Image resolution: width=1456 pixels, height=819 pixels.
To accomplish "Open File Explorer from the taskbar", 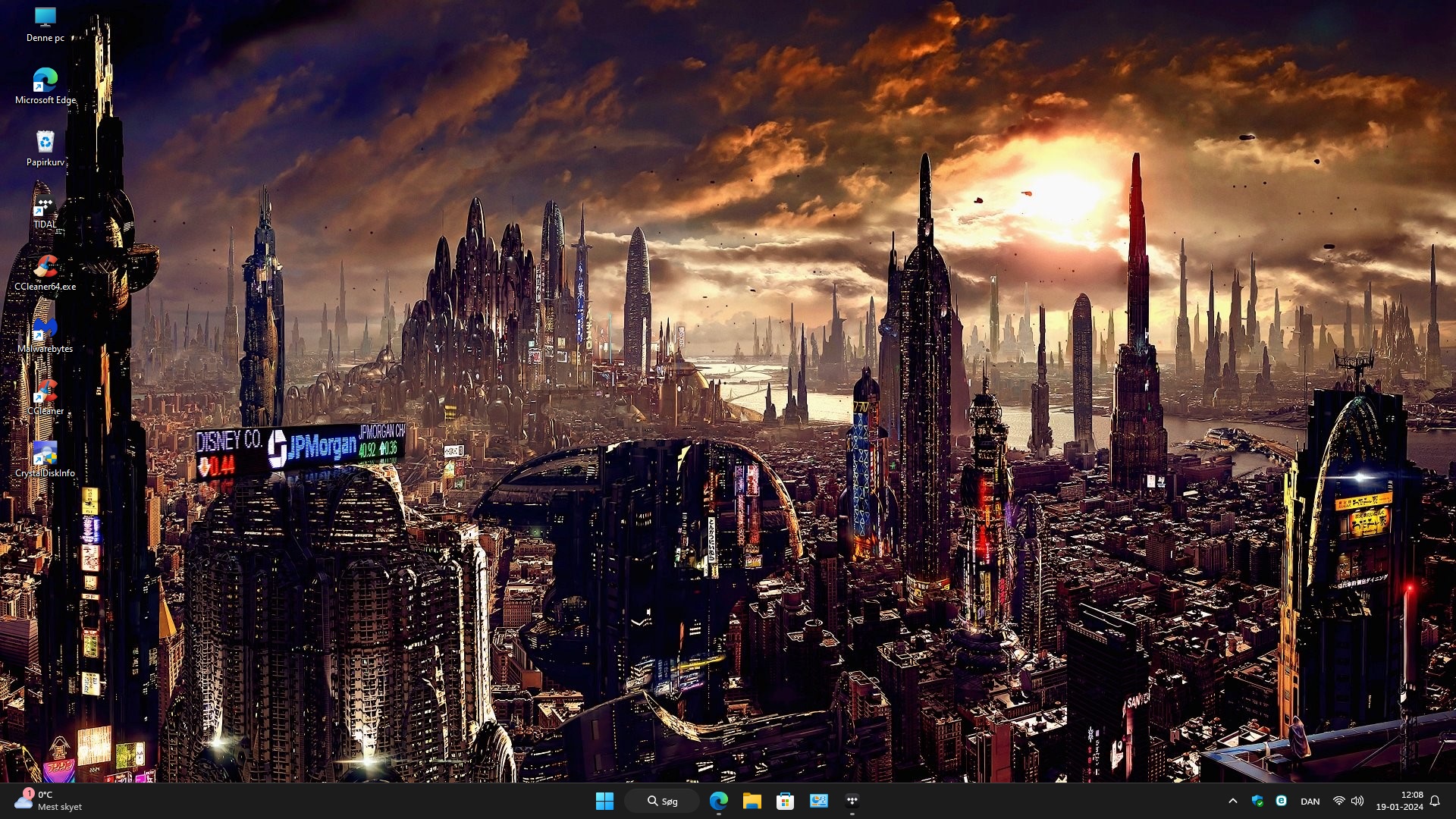I will [x=752, y=801].
